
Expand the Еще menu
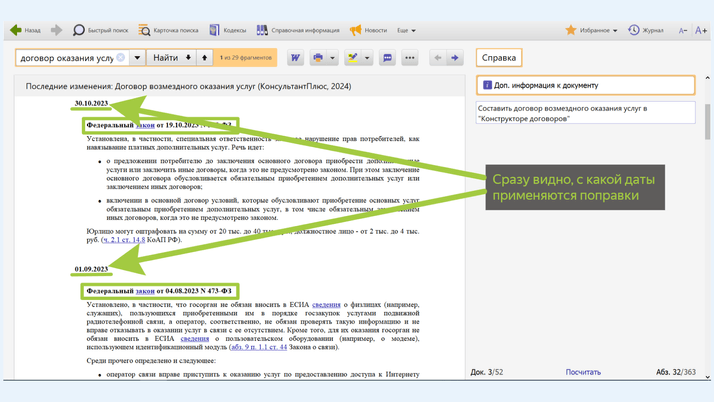click(406, 31)
